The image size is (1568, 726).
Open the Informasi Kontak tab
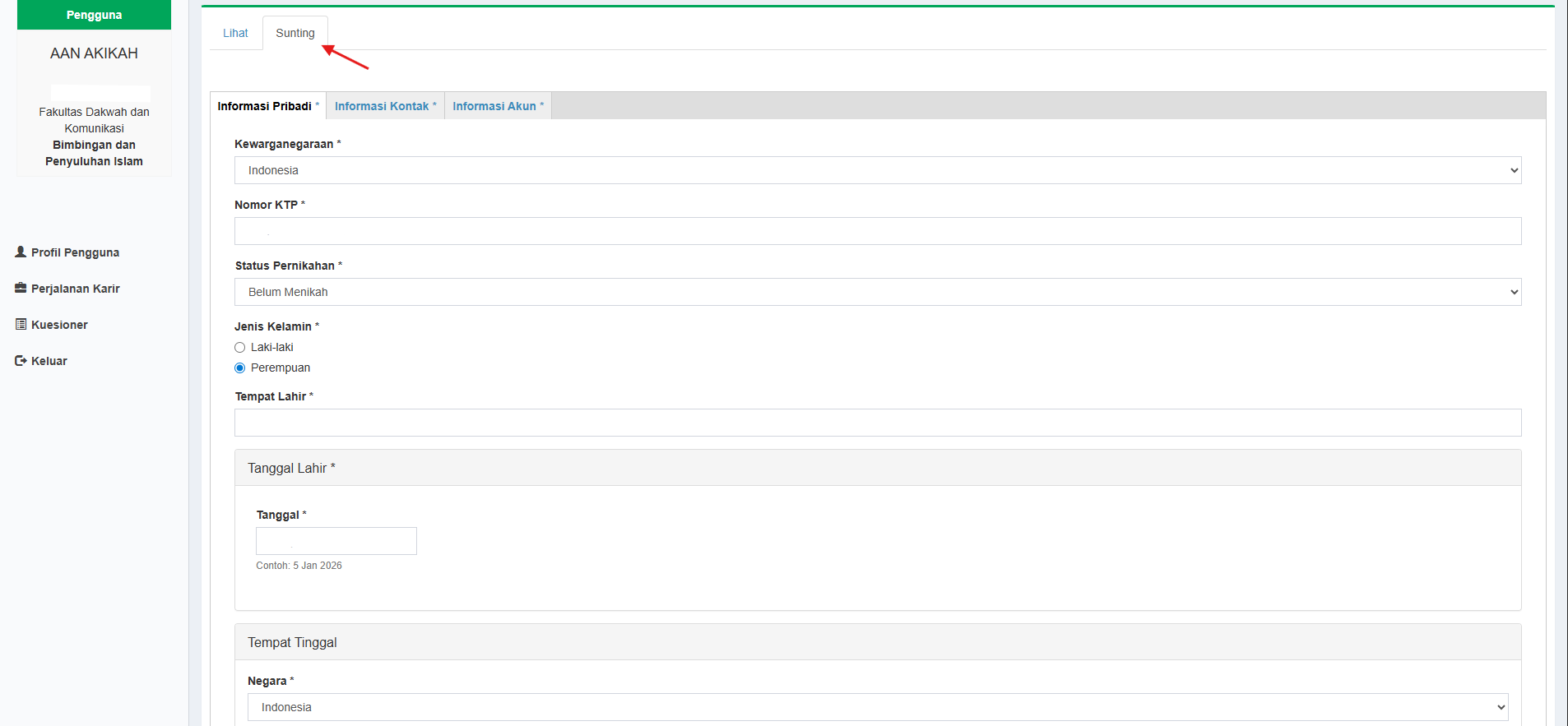pyautogui.click(x=384, y=106)
